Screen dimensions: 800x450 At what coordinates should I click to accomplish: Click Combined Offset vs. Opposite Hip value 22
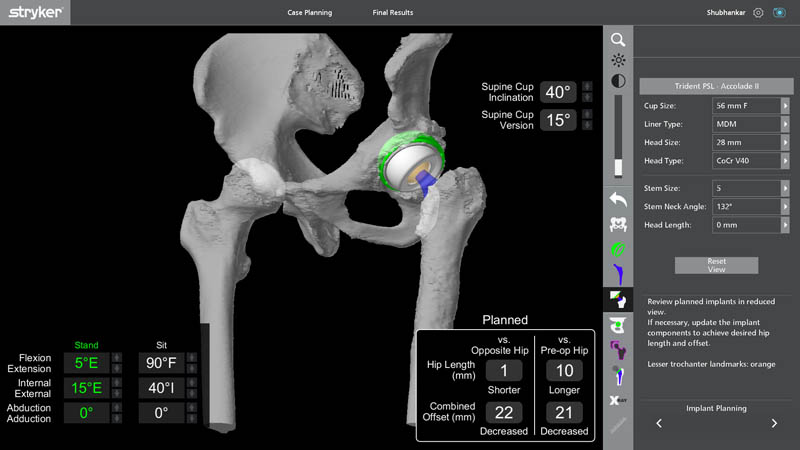(x=504, y=412)
